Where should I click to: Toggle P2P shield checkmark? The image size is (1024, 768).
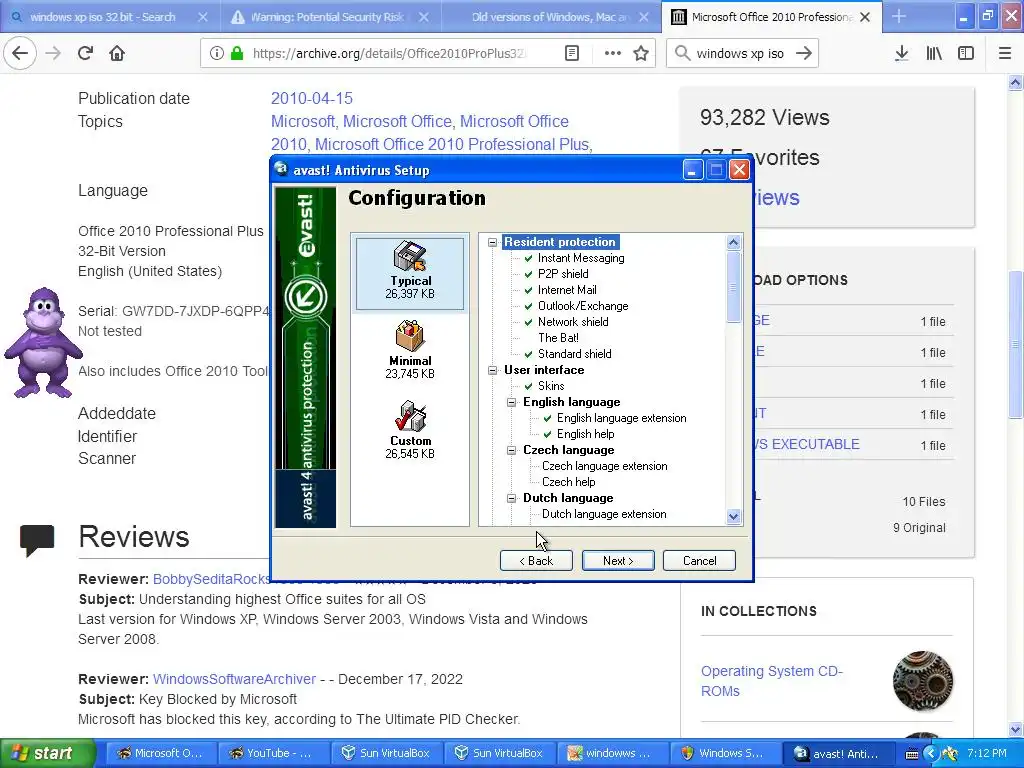528,274
